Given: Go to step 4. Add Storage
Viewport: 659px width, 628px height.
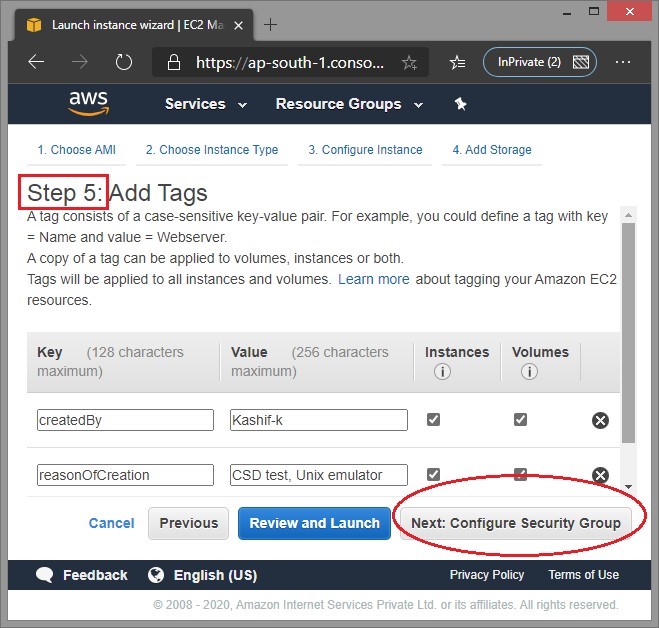Looking at the screenshot, I should (x=492, y=150).
